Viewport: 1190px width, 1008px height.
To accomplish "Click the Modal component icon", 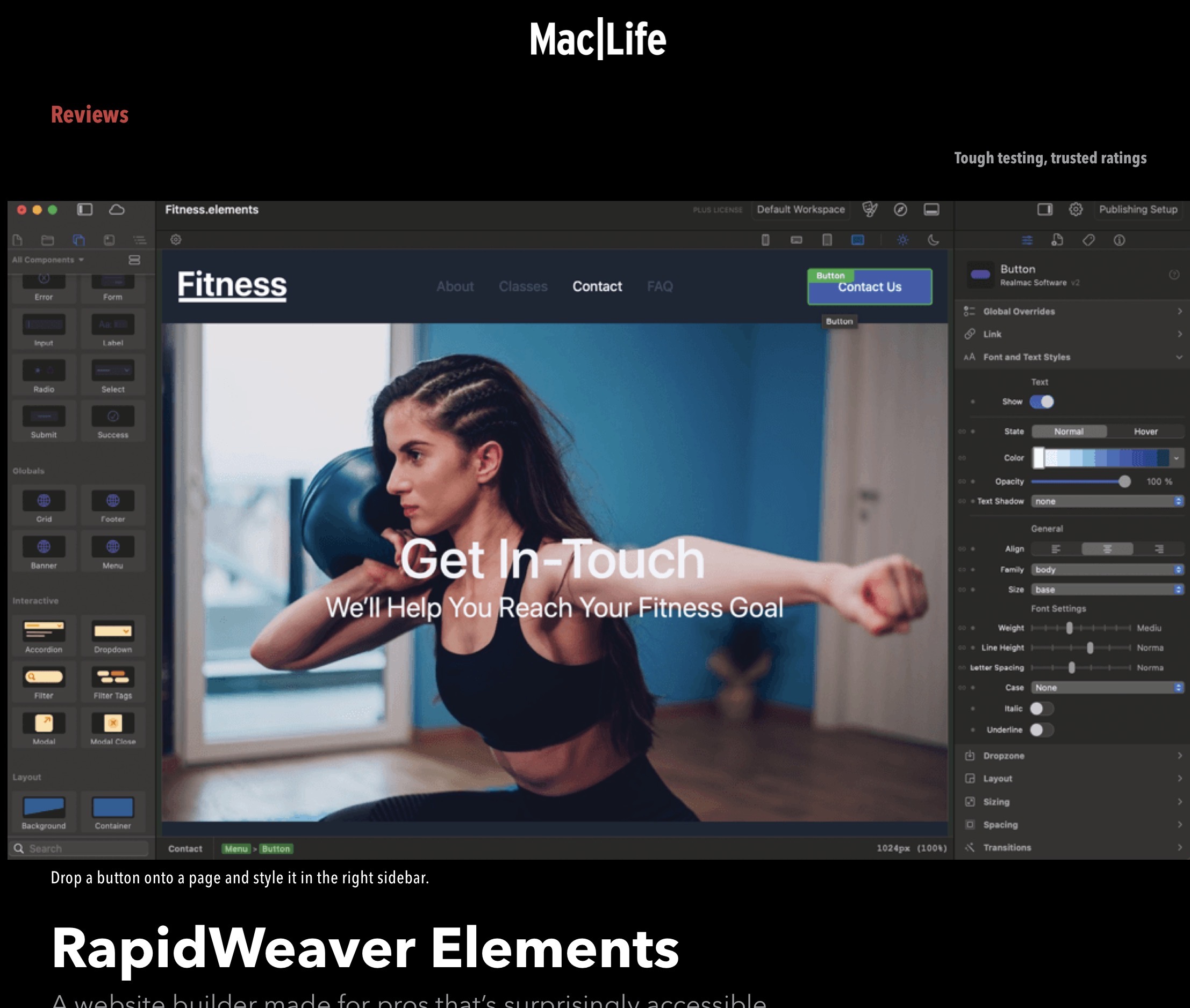I will click(x=44, y=723).
